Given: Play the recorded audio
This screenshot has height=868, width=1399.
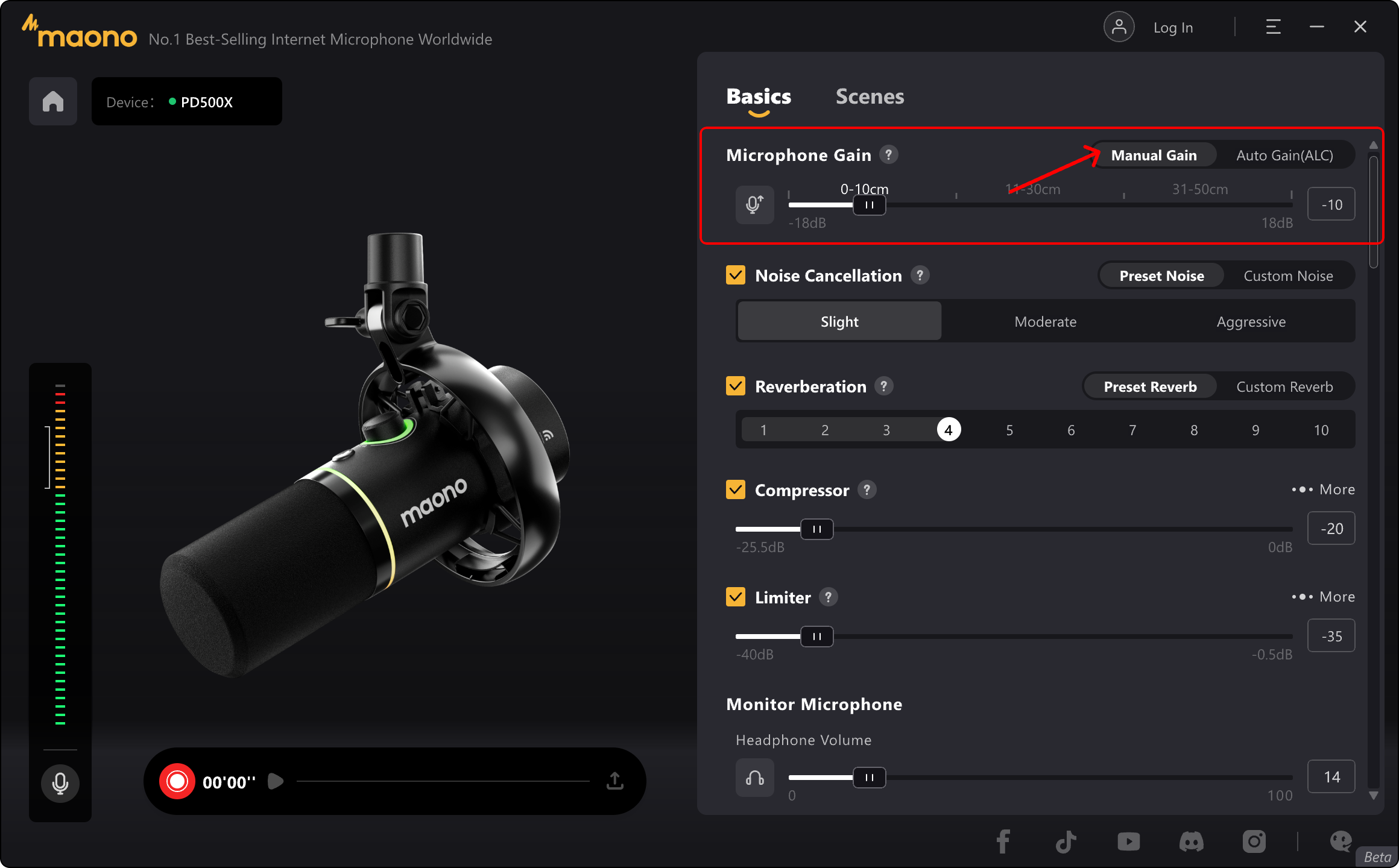Looking at the screenshot, I should click(x=276, y=781).
